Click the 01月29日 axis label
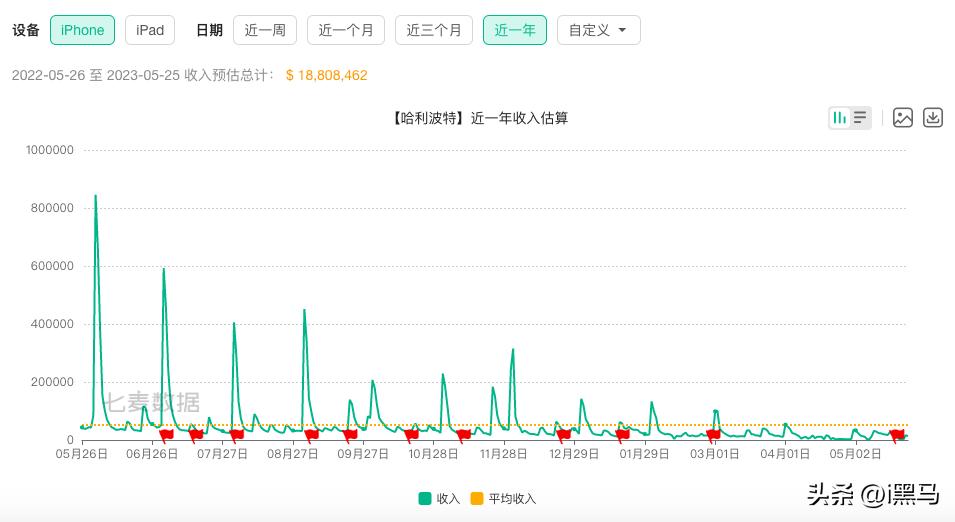The height and width of the screenshot is (522, 955). [x=644, y=454]
